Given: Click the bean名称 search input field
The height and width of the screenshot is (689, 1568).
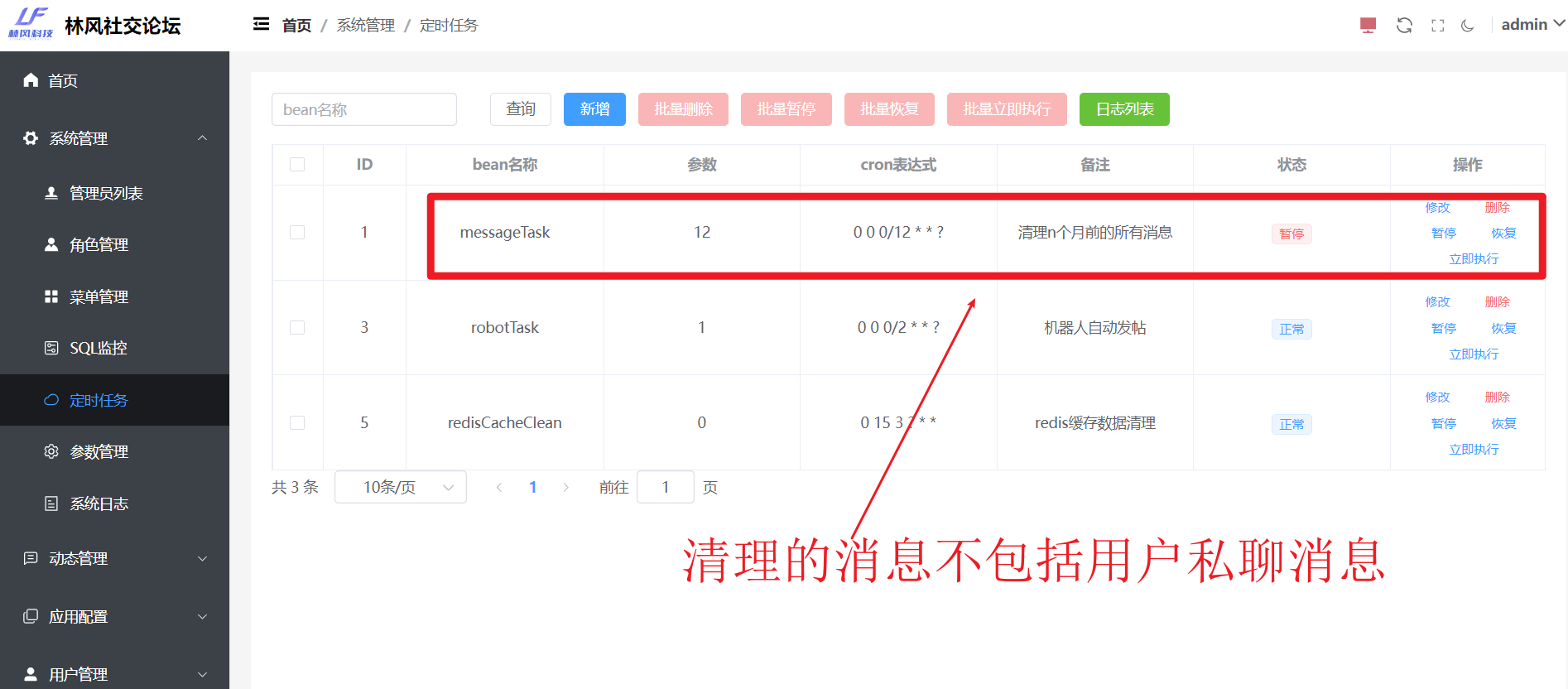Looking at the screenshot, I should (x=364, y=109).
